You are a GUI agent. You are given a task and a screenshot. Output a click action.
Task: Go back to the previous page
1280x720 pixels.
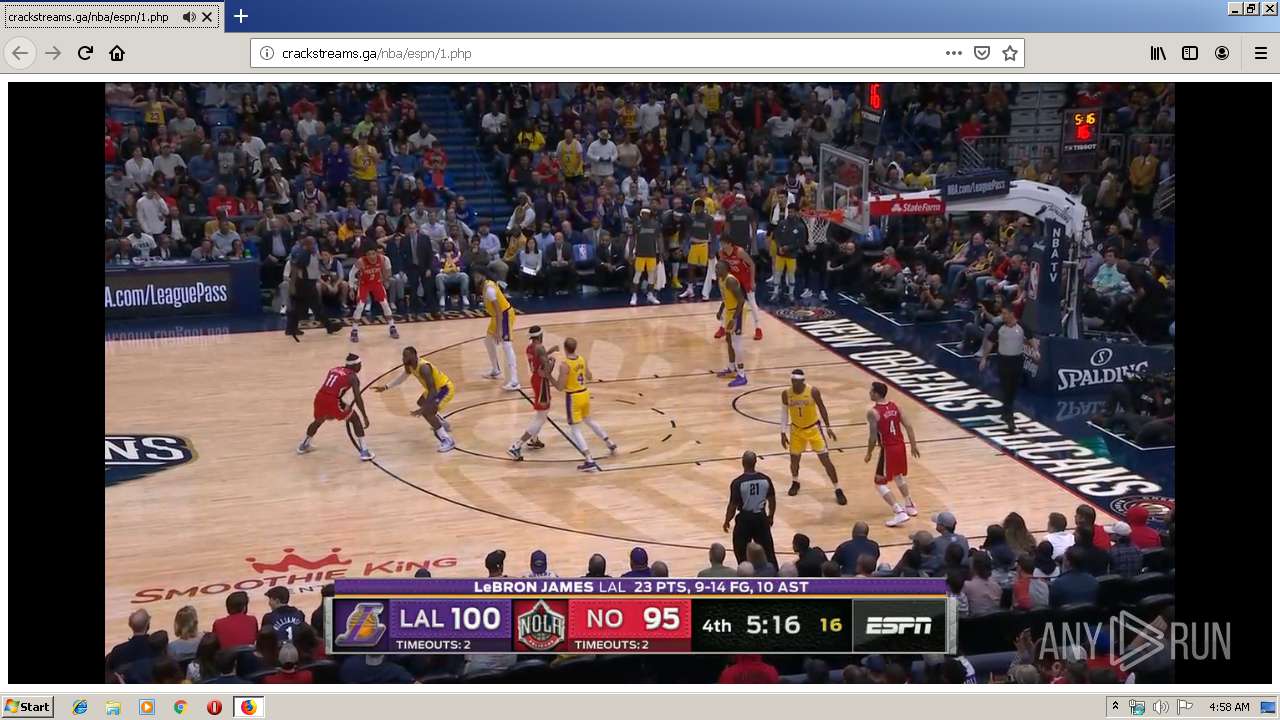(20, 53)
